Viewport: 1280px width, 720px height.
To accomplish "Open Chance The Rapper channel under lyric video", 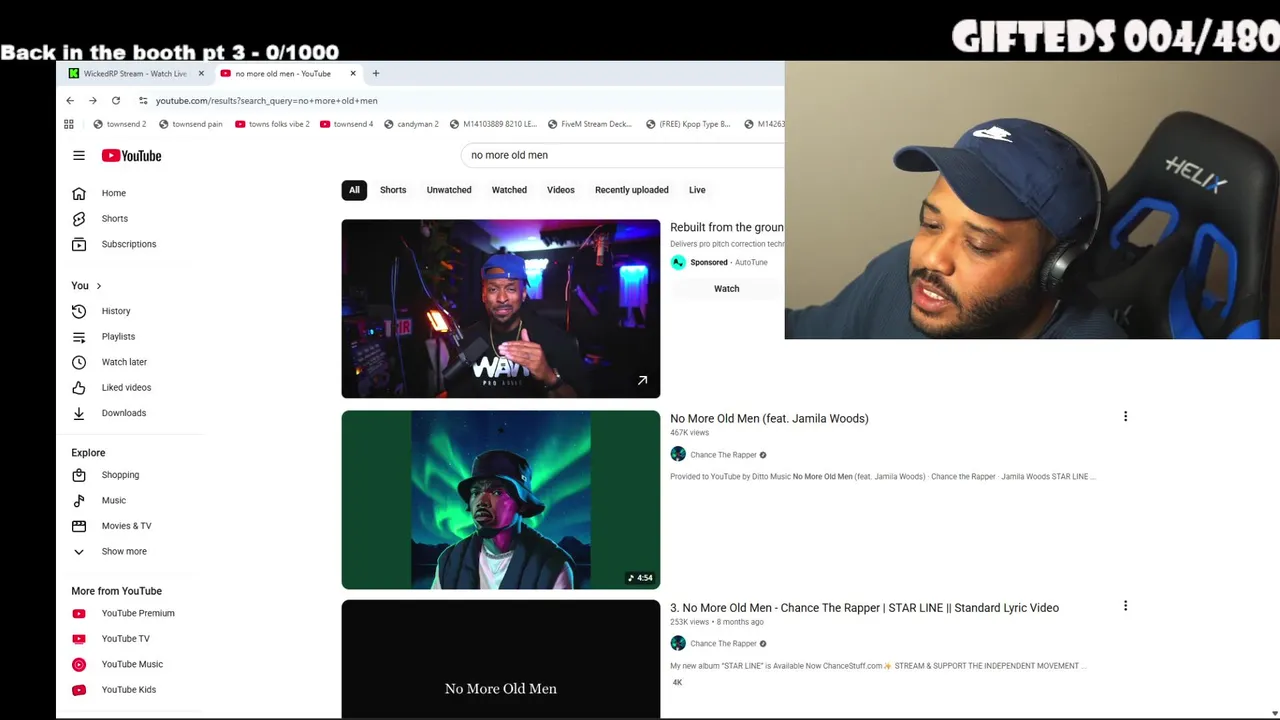I will (723, 644).
